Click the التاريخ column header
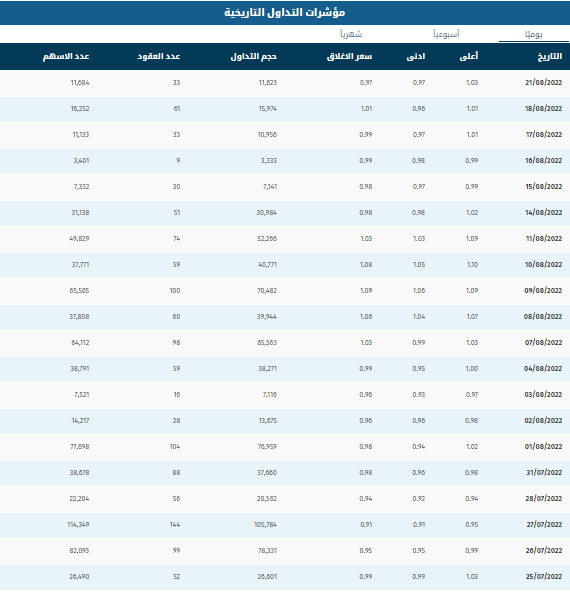570x600 pixels. pos(550,56)
